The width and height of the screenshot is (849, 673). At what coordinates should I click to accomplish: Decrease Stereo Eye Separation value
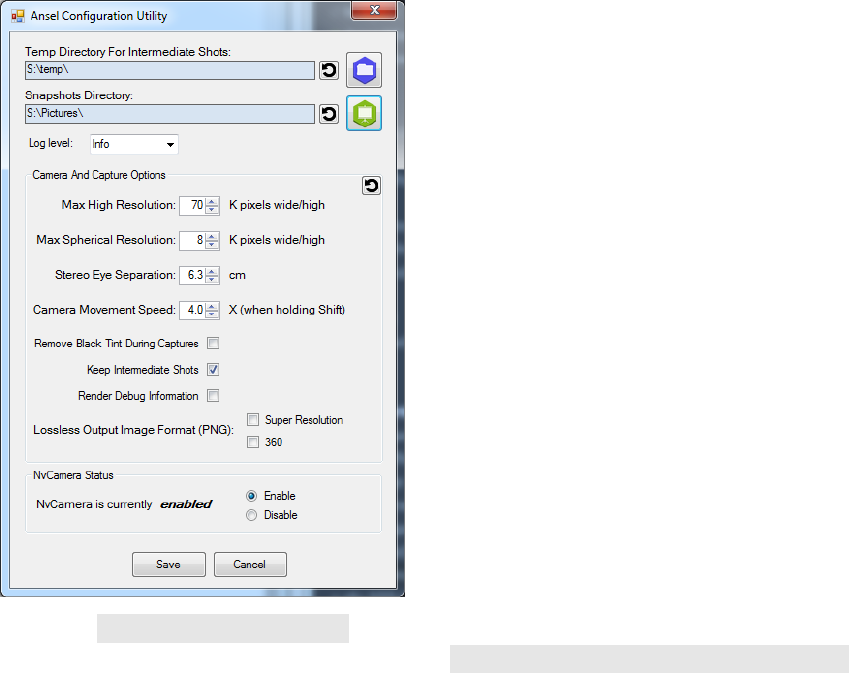coord(212,279)
